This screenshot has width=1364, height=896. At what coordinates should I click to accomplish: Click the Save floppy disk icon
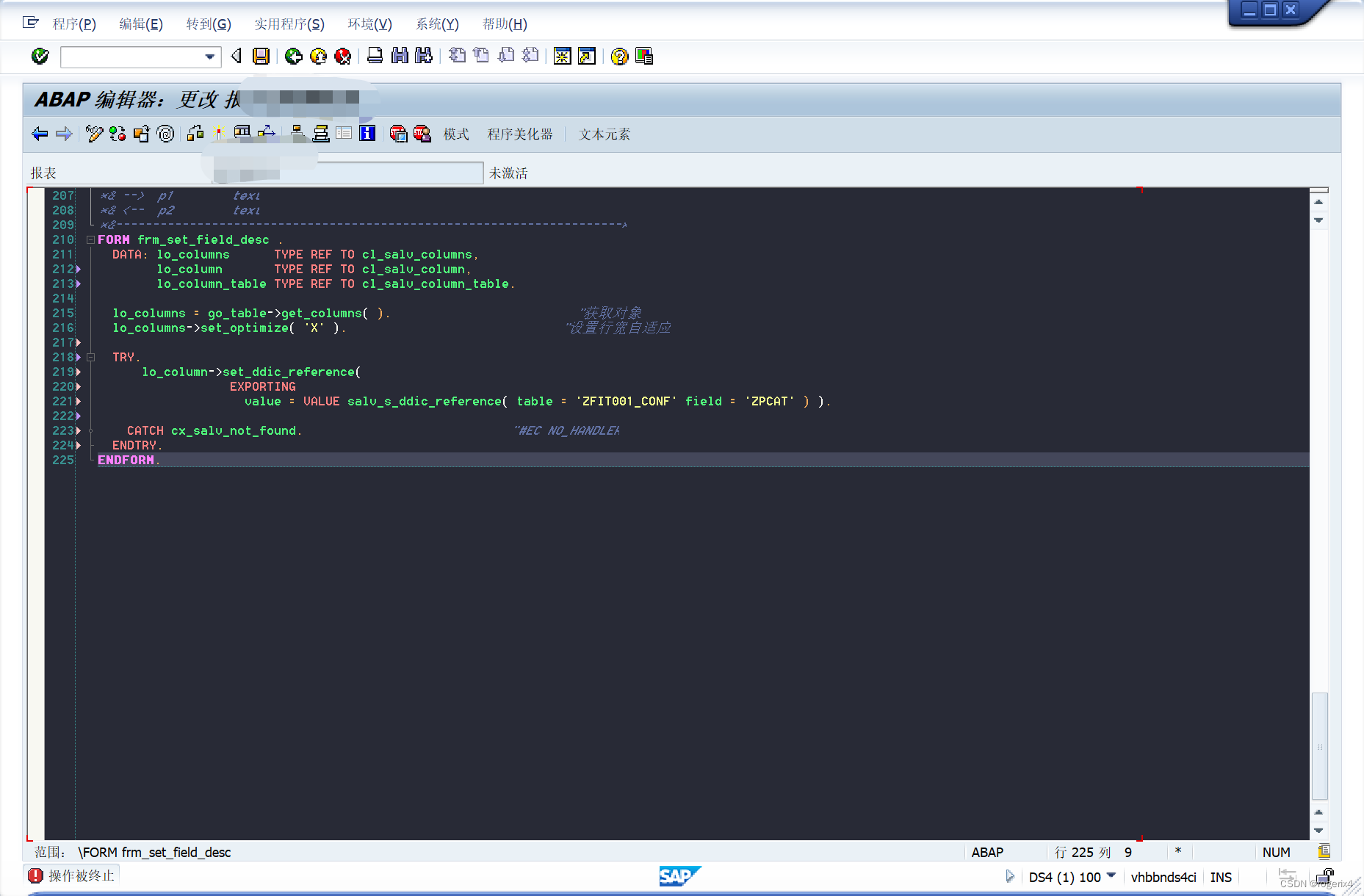[x=261, y=57]
